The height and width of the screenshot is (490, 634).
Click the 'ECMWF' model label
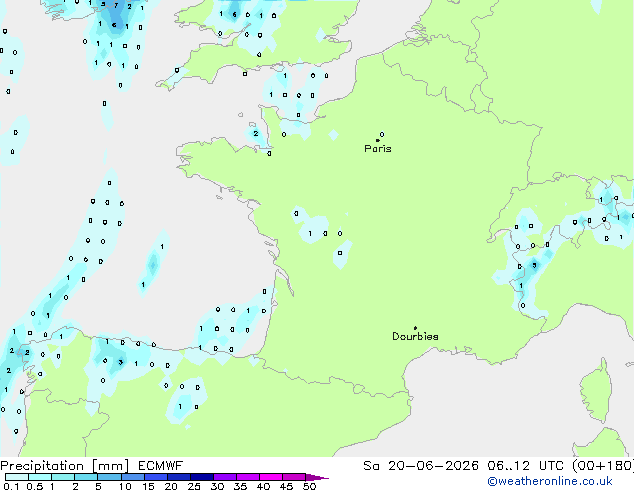click(x=161, y=466)
